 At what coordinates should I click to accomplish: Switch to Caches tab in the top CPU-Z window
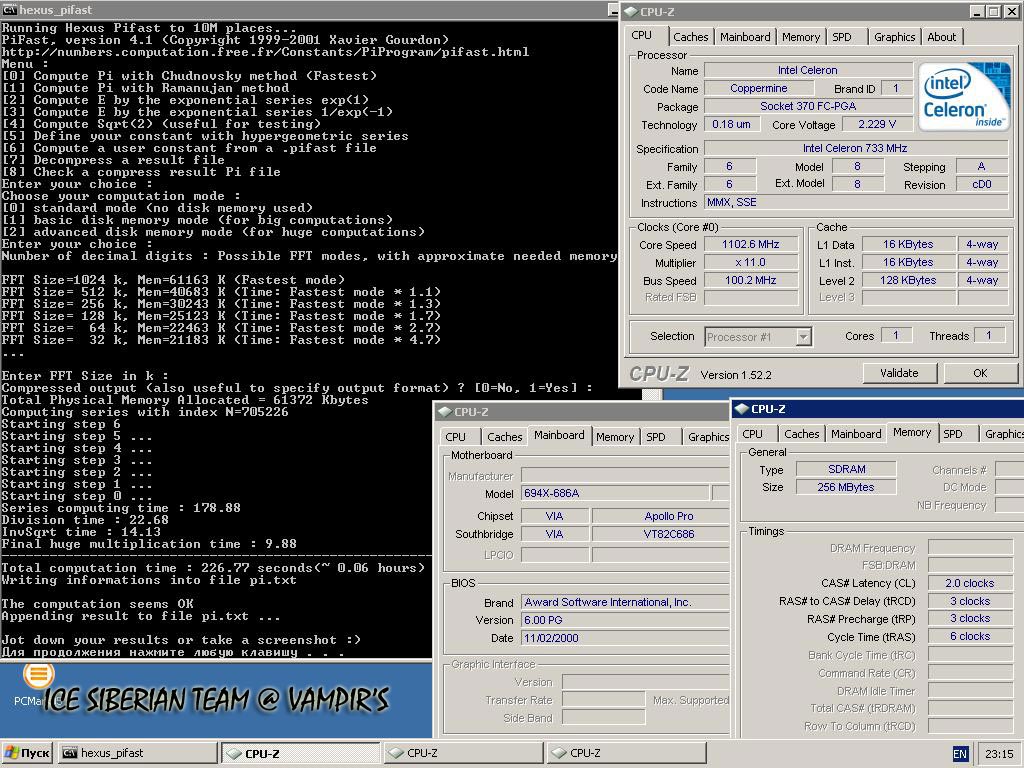(690, 37)
